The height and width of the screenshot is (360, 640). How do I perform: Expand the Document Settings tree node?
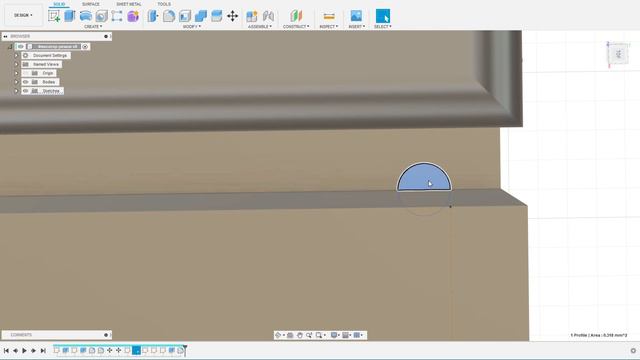pos(16,56)
